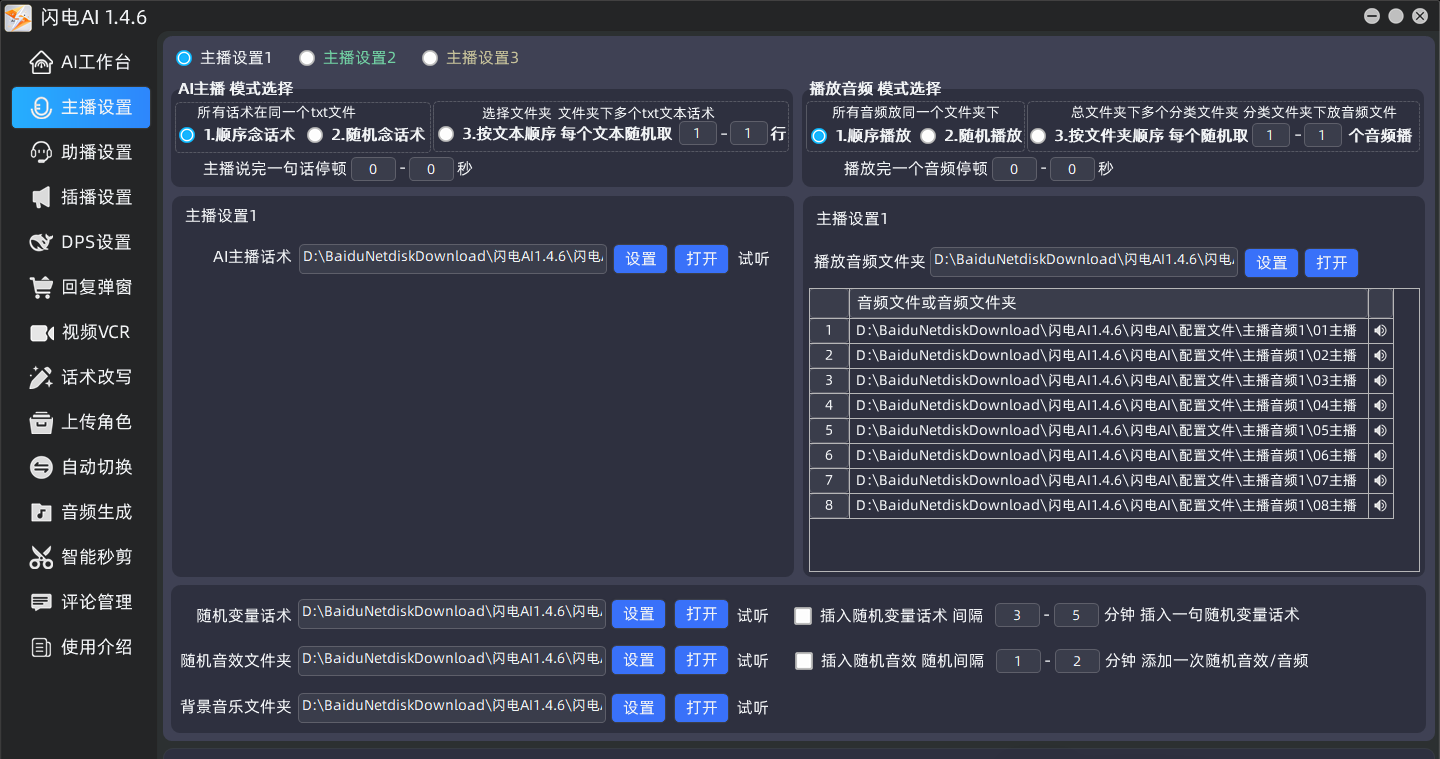This screenshot has height=759, width=1440.
Task: Play speaker icon for row 4 audio
Action: point(1380,405)
